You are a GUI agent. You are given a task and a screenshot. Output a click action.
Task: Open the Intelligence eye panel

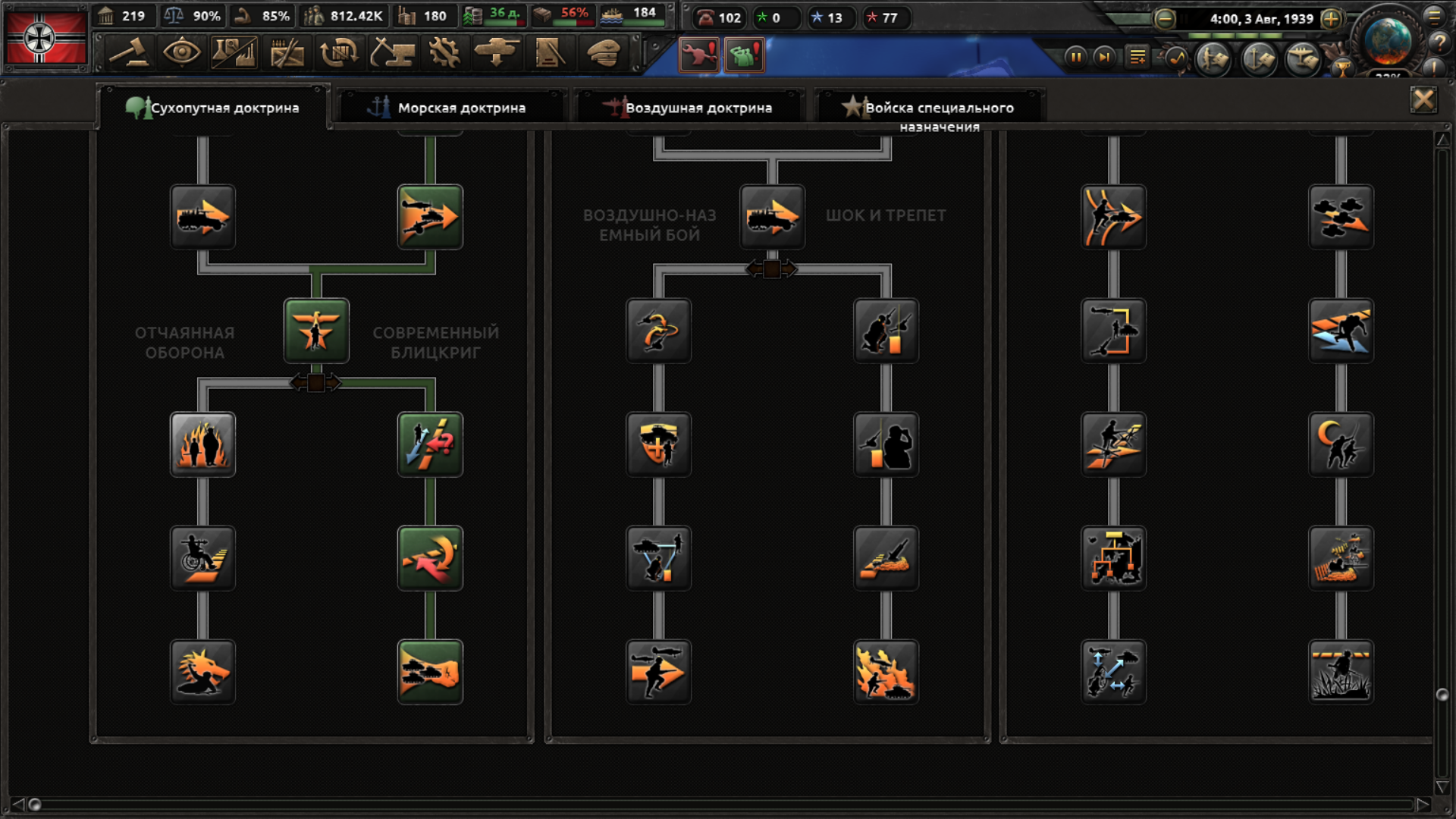(x=181, y=53)
